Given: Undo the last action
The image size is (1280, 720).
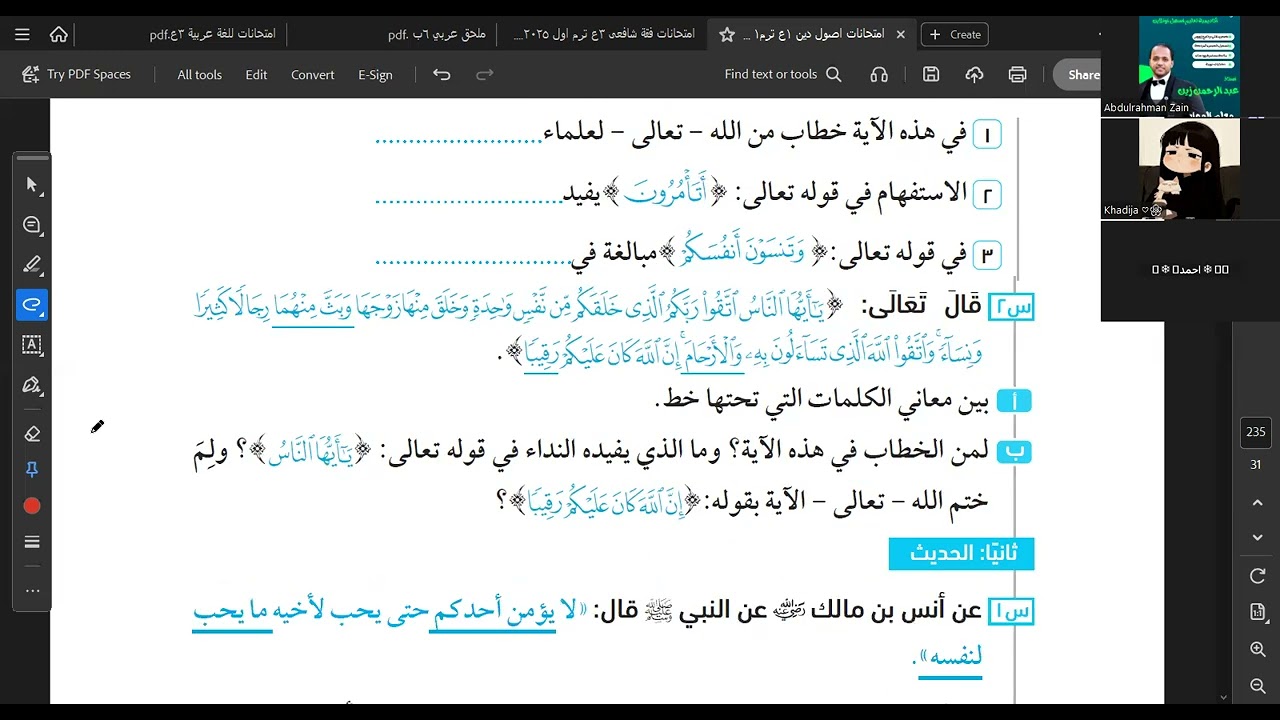Looking at the screenshot, I should click(441, 74).
